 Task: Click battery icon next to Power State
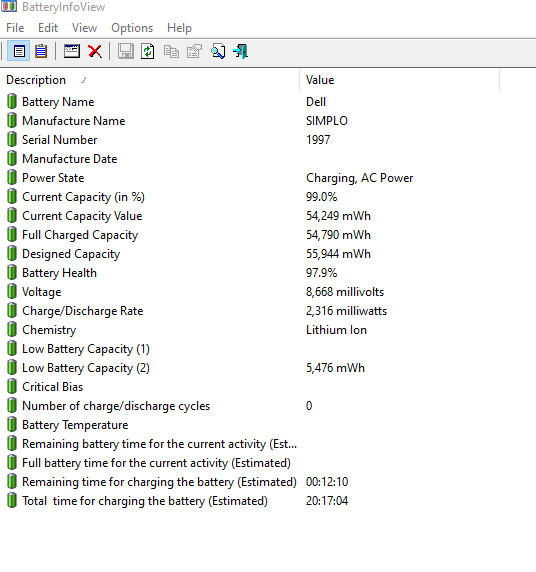(x=12, y=177)
